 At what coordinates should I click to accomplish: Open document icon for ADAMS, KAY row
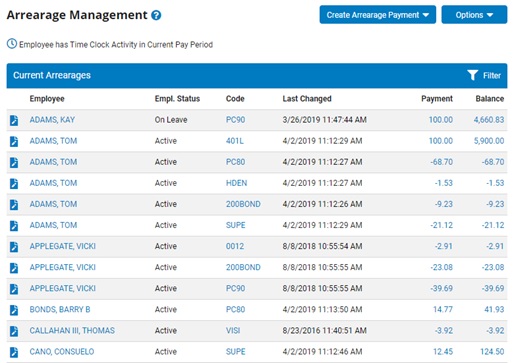pos(14,120)
